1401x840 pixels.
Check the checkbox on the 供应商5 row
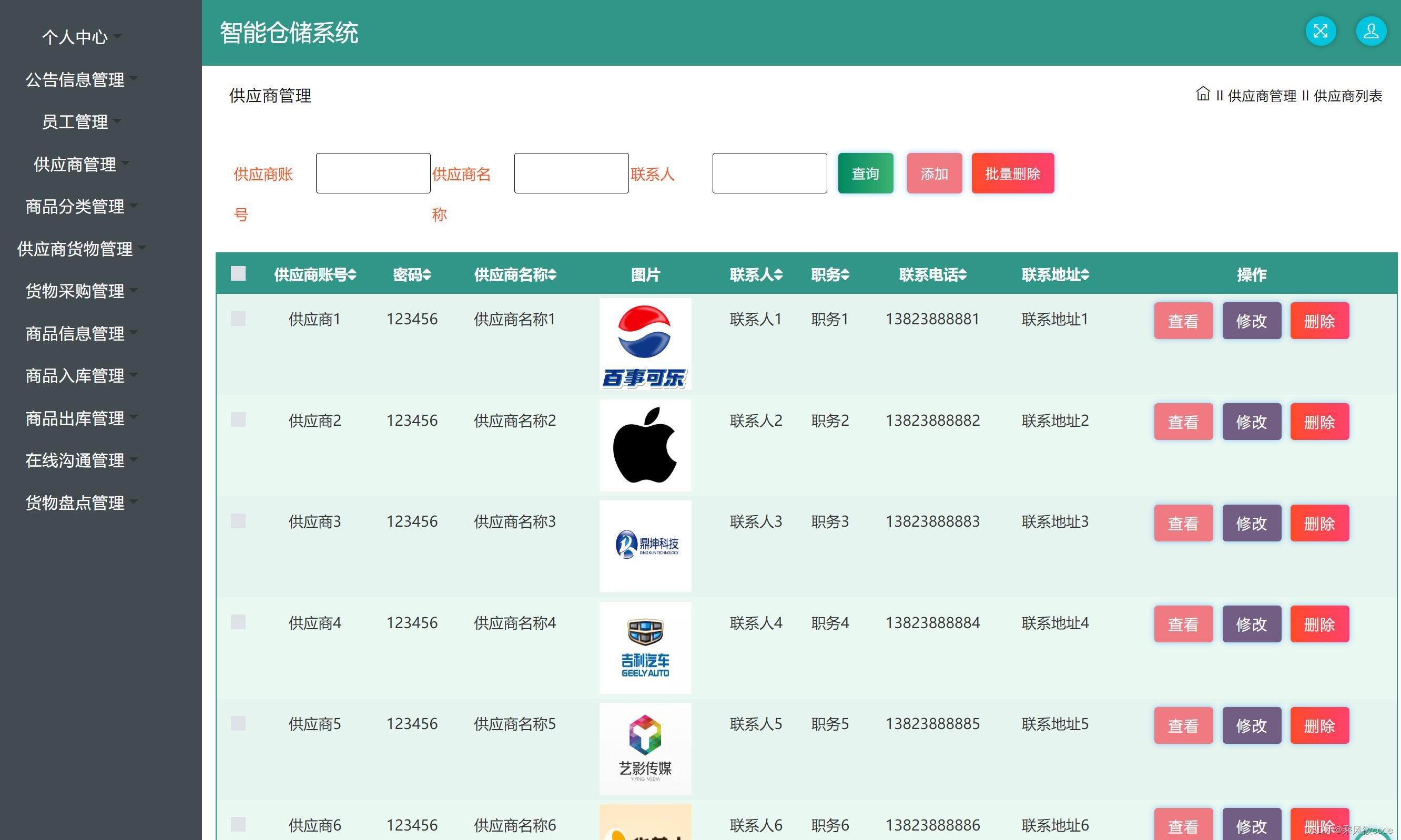tap(237, 724)
